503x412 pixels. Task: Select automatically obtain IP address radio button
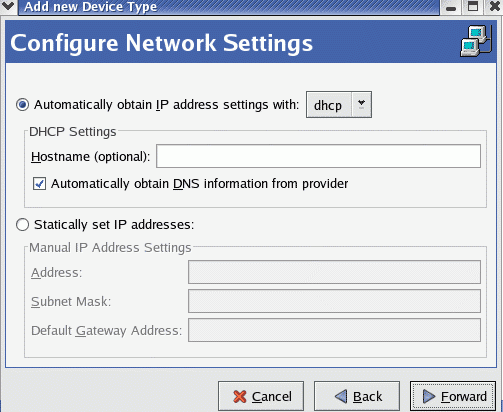click(23, 105)
